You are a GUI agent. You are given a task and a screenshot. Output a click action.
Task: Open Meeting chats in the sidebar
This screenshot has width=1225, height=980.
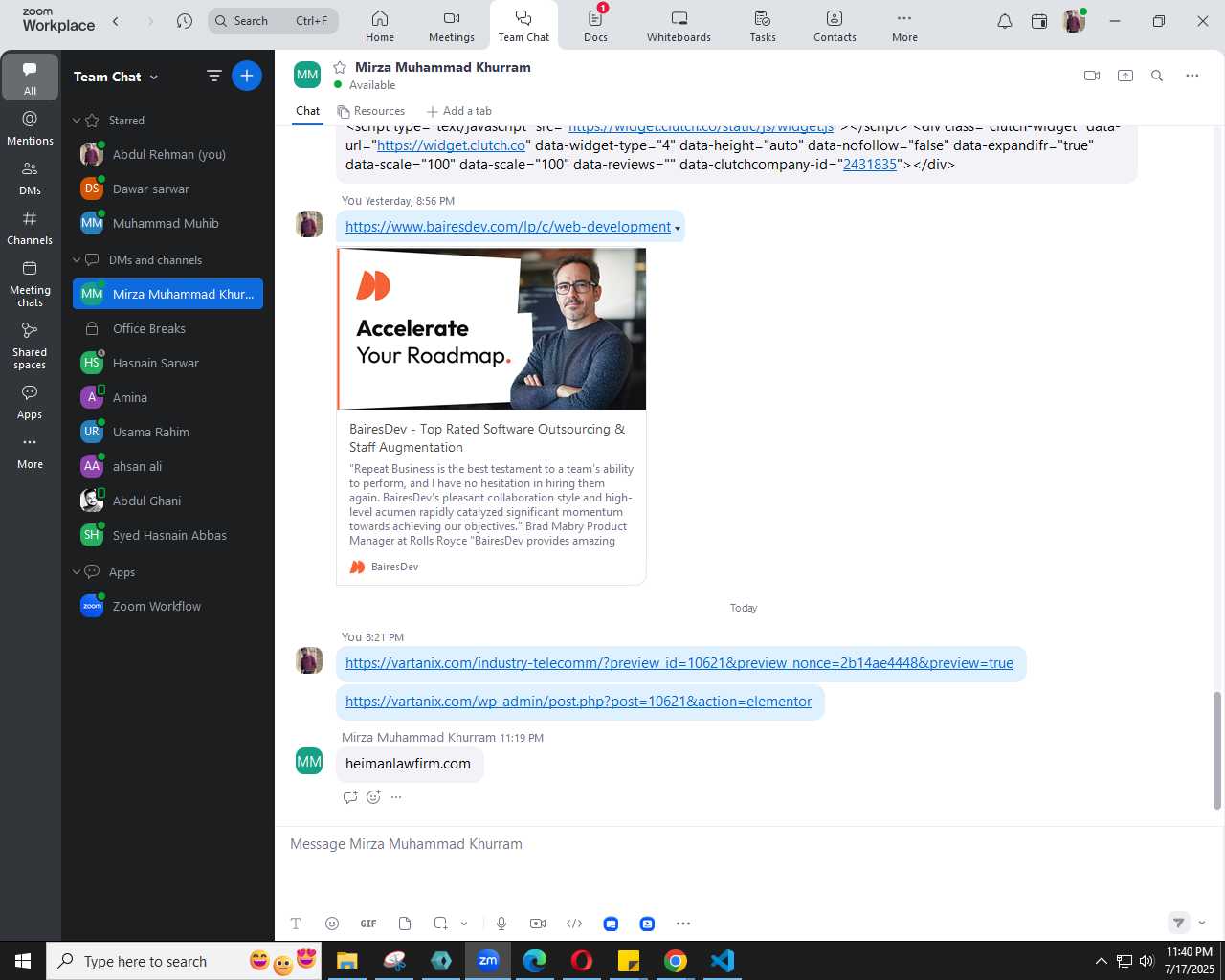click(x=30, y=283)
